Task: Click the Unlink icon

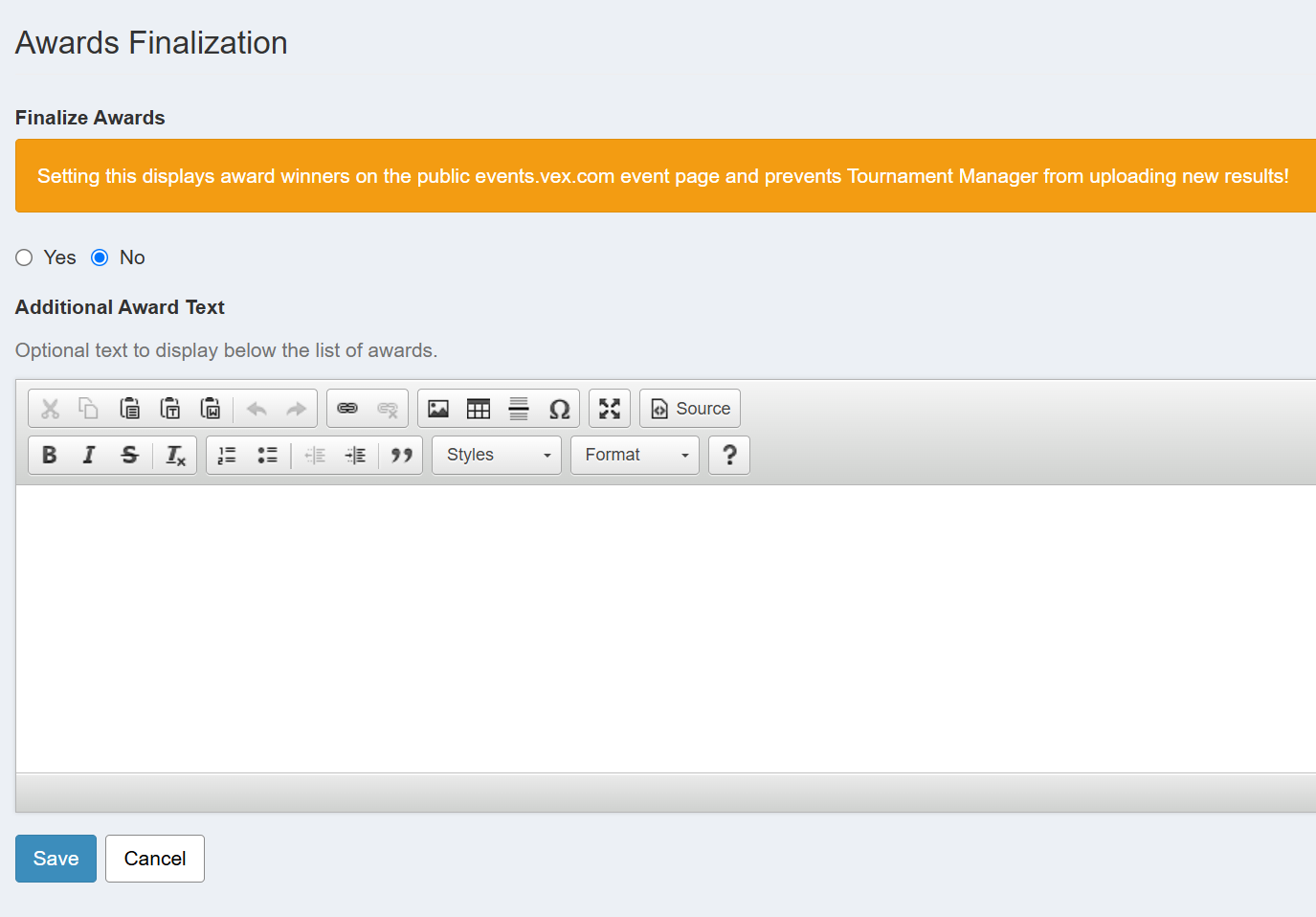Action: [388, 409]
